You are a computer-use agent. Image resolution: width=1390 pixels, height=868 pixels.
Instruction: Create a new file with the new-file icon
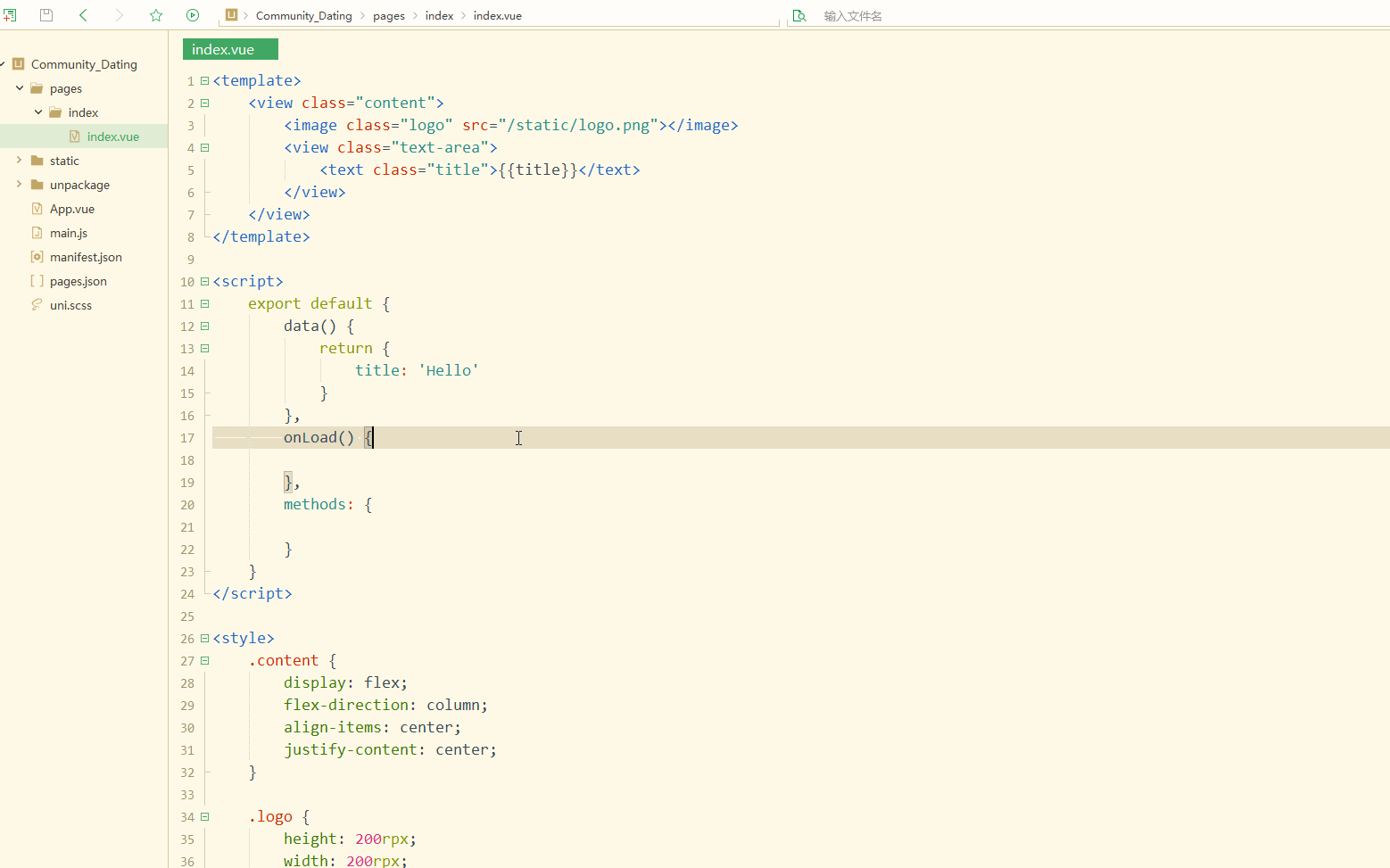pos(10,15)
